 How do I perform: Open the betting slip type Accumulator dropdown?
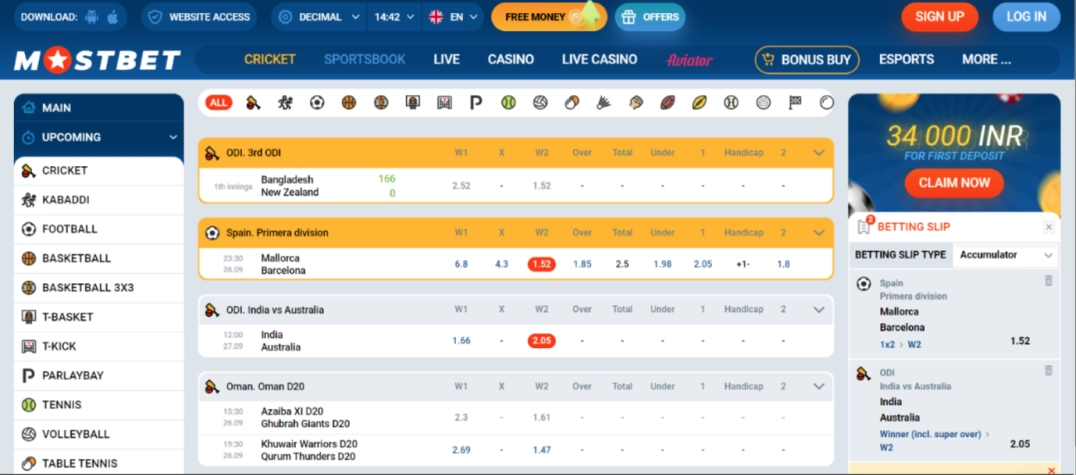[1005, 255]
